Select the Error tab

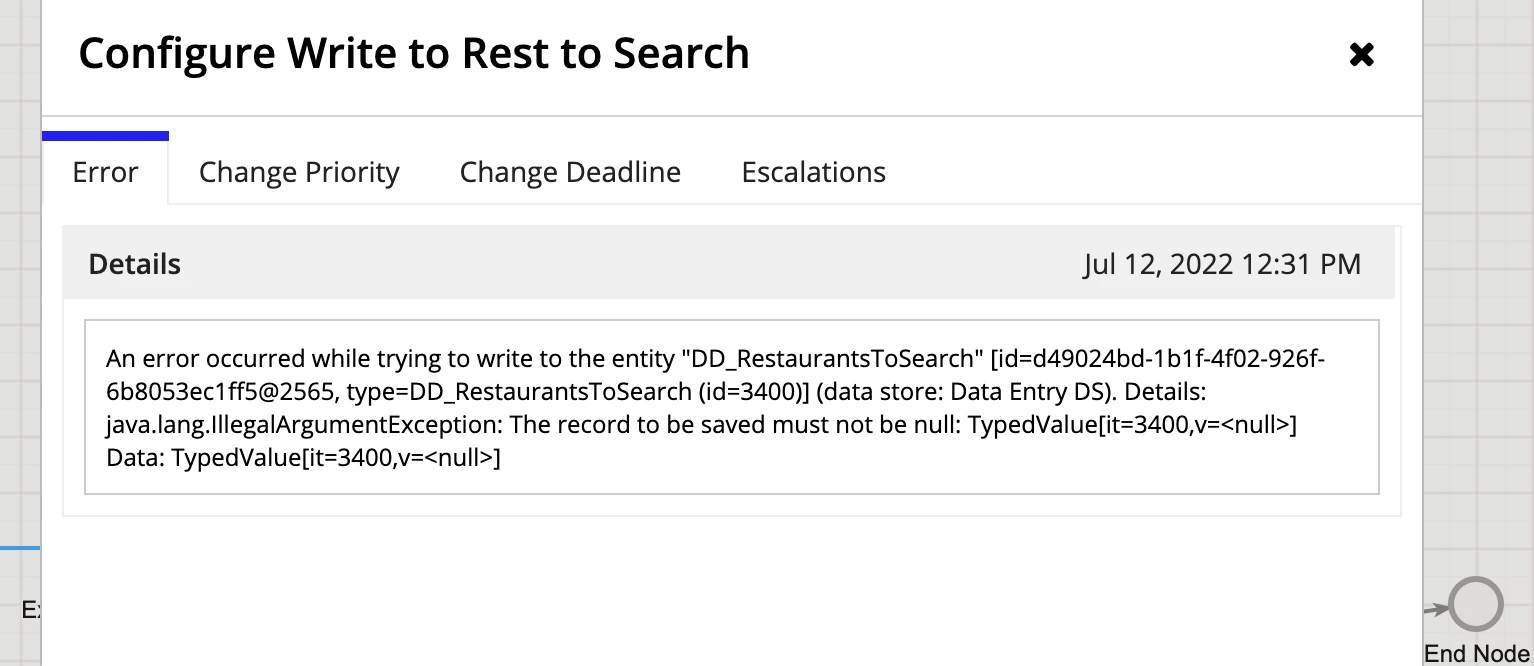click(x=105, y=172)
